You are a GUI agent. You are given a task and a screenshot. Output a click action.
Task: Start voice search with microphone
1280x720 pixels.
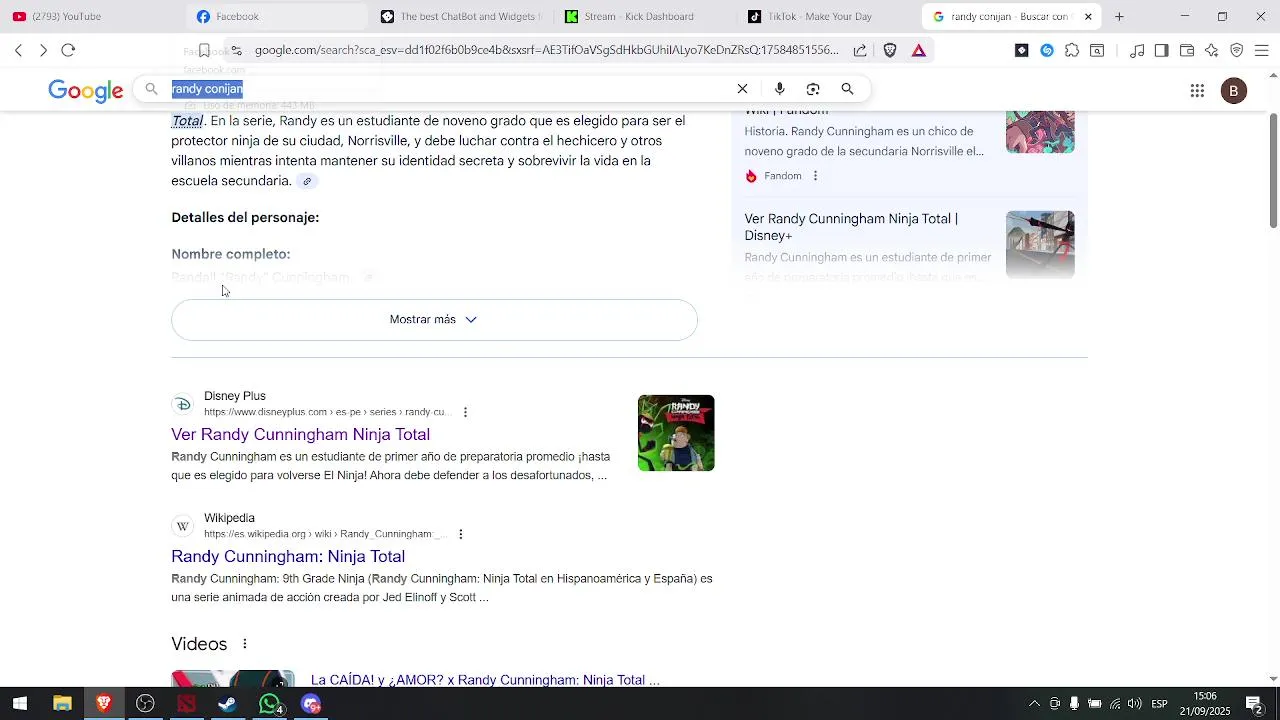[780, 89]
